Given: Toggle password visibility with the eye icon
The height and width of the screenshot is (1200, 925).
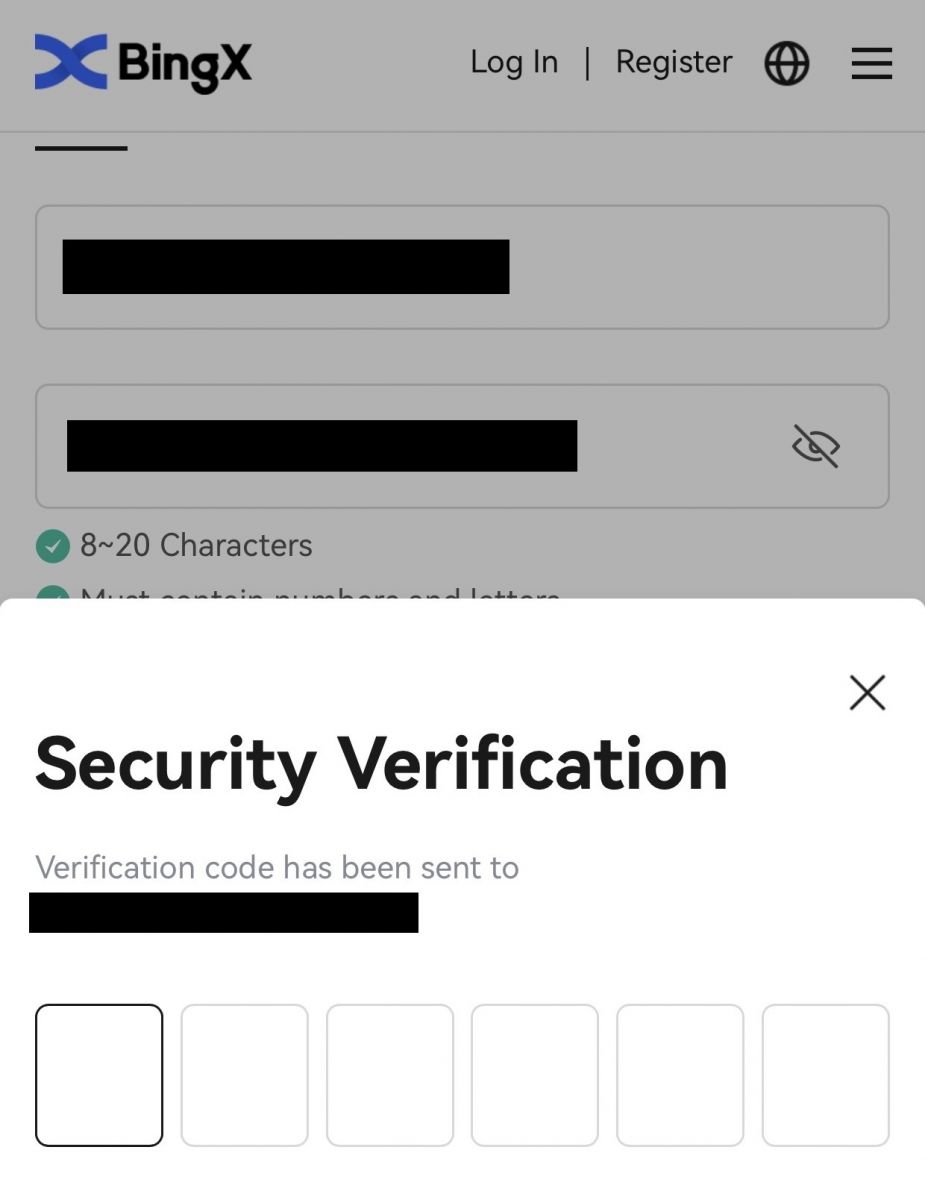Looking at the screenshot, I should (816, 447).
